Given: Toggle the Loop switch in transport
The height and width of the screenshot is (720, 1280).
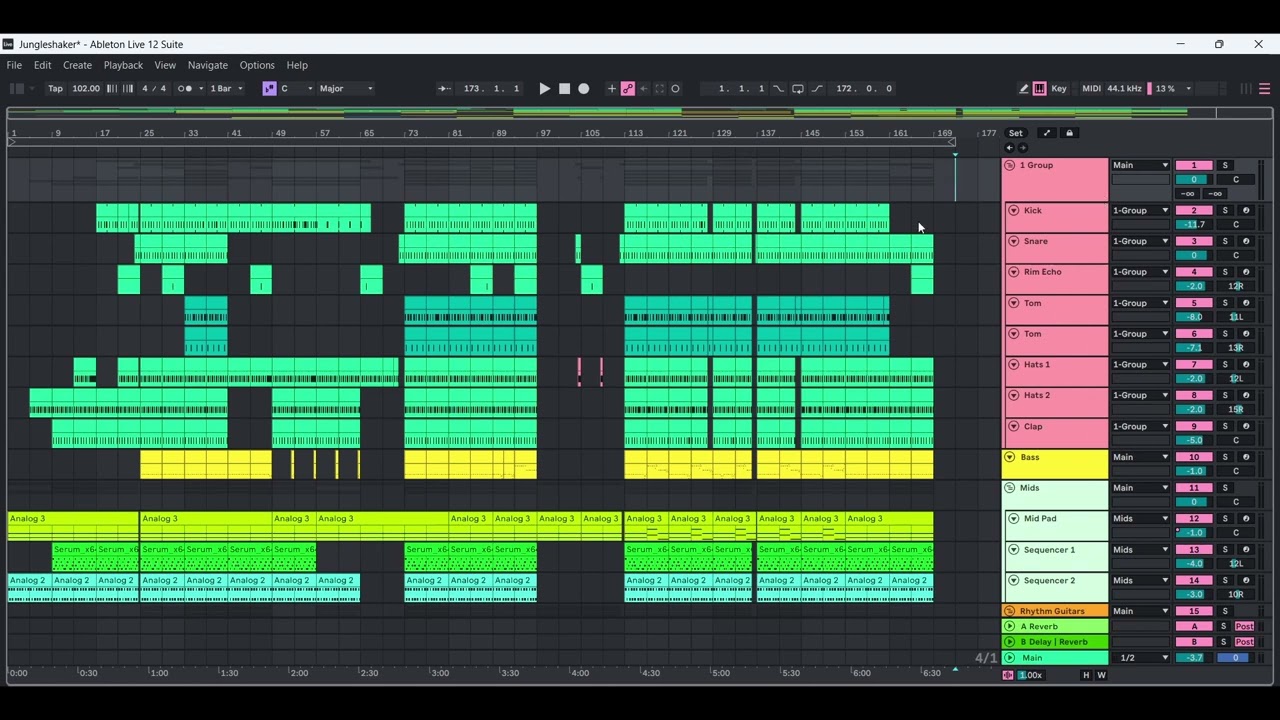Looking at the screenshot, I should tap(797, 88).
